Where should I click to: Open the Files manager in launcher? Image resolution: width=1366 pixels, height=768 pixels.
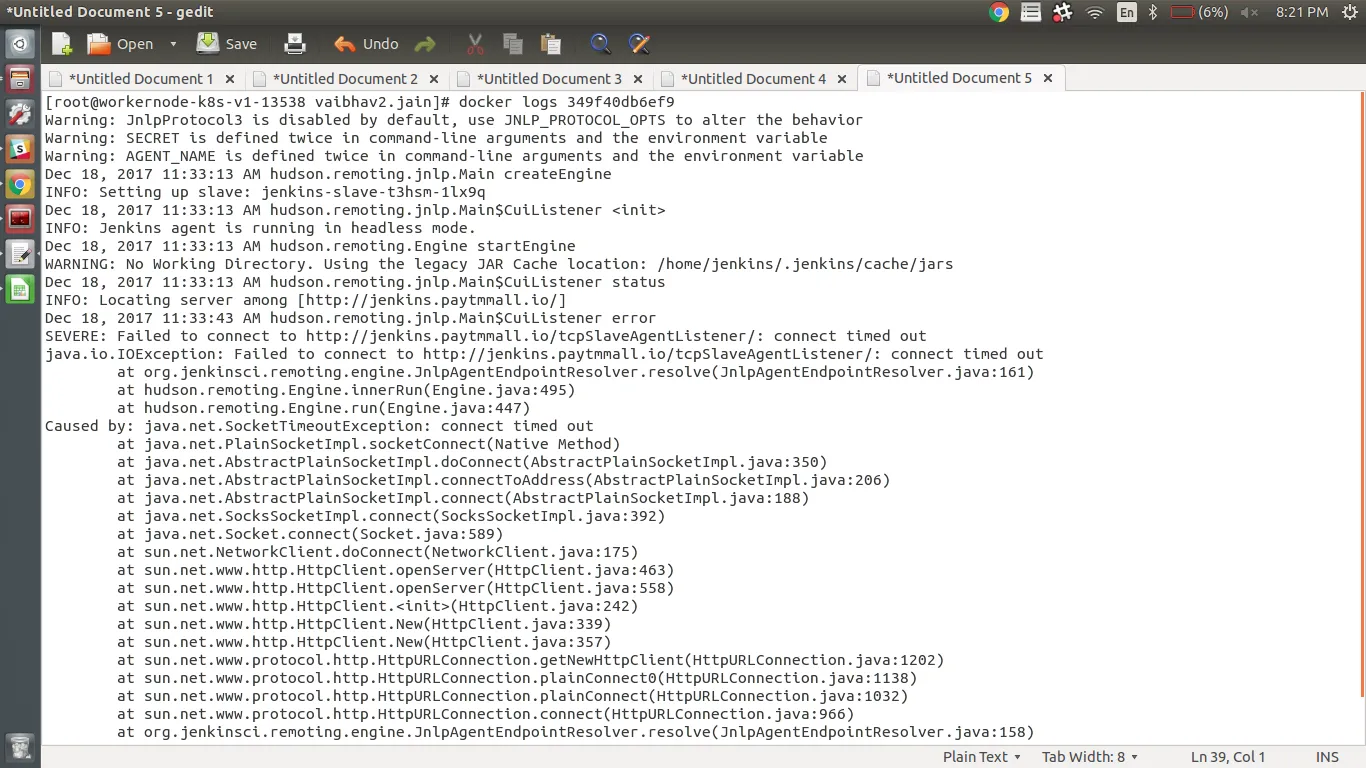pos(20,79)
